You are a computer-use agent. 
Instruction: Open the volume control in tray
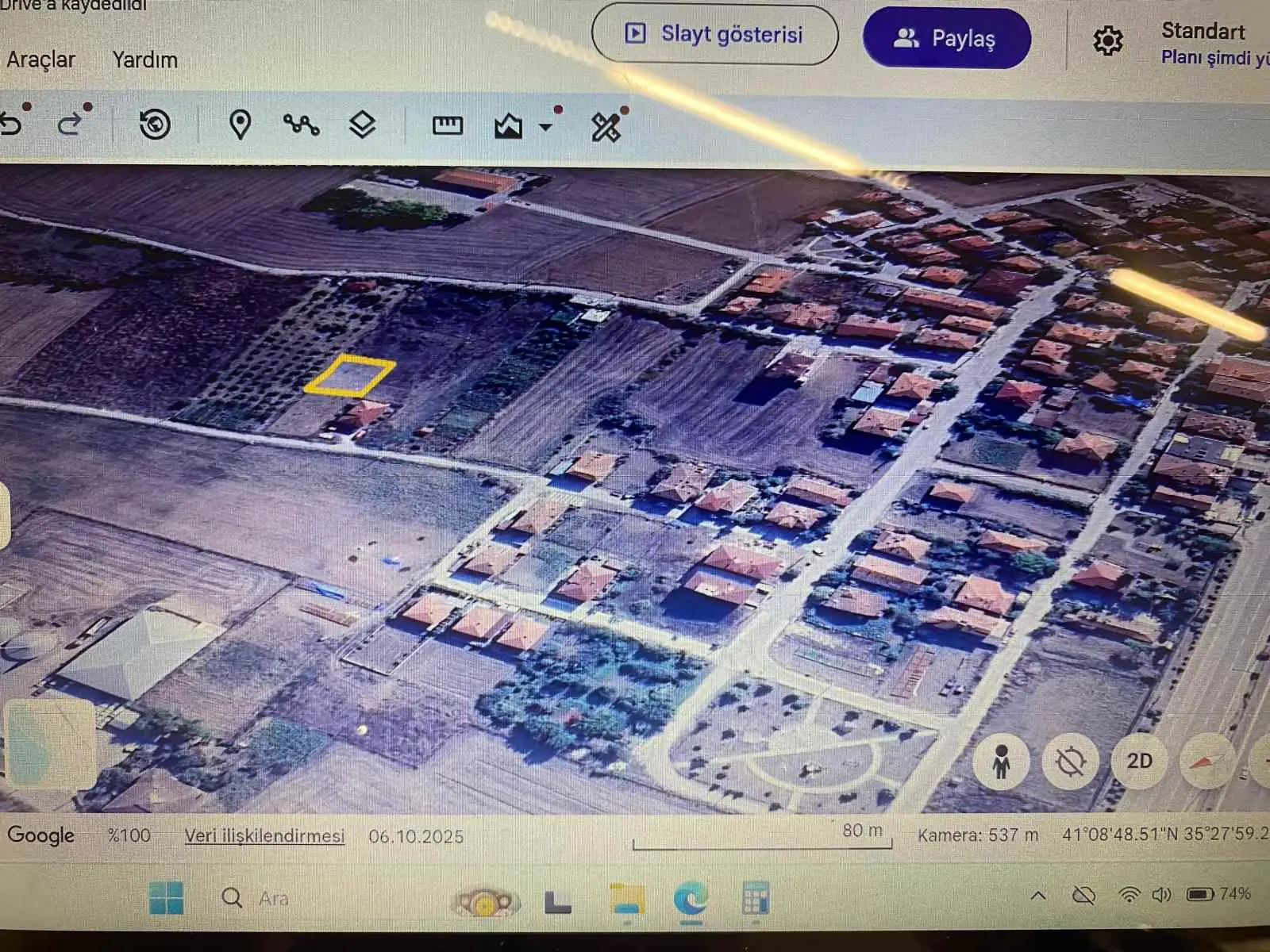pos(1161,895)
